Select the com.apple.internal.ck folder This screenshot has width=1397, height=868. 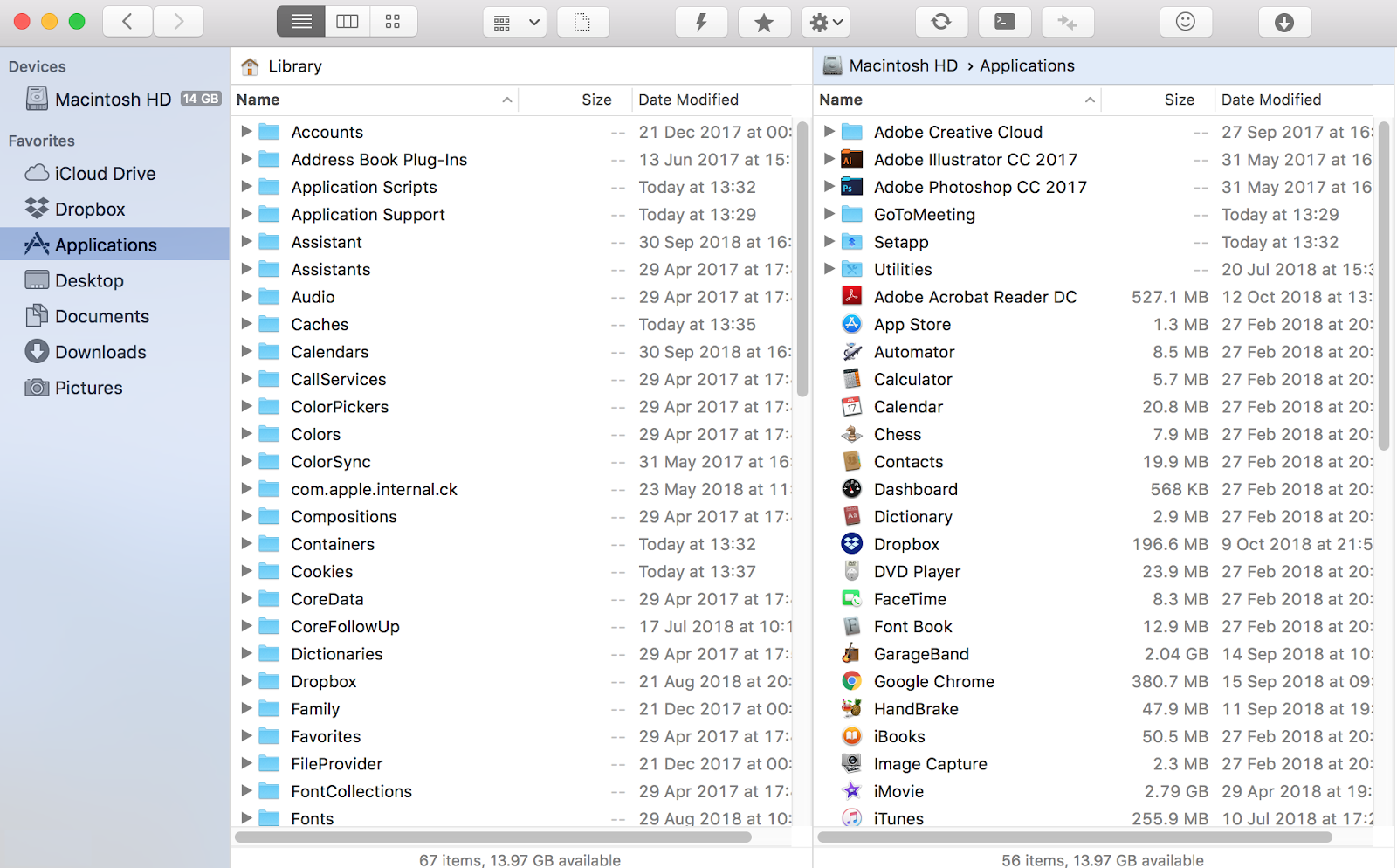tap(513, 489)
